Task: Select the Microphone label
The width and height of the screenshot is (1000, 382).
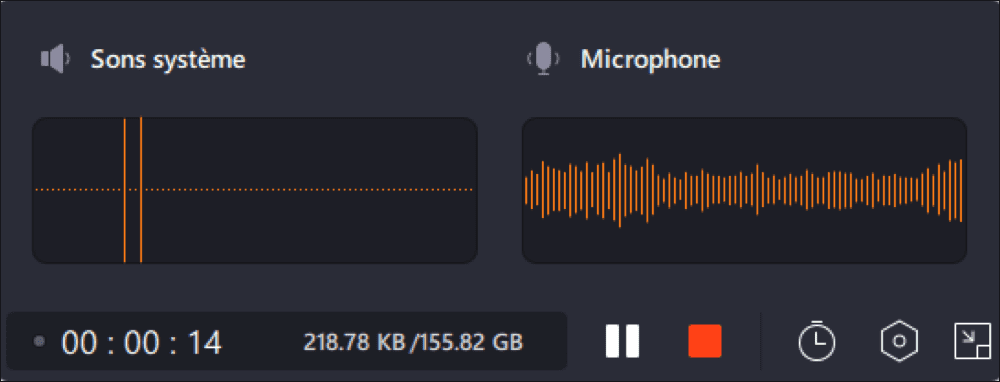Action: pyautogui.click(x=651, y=59)
